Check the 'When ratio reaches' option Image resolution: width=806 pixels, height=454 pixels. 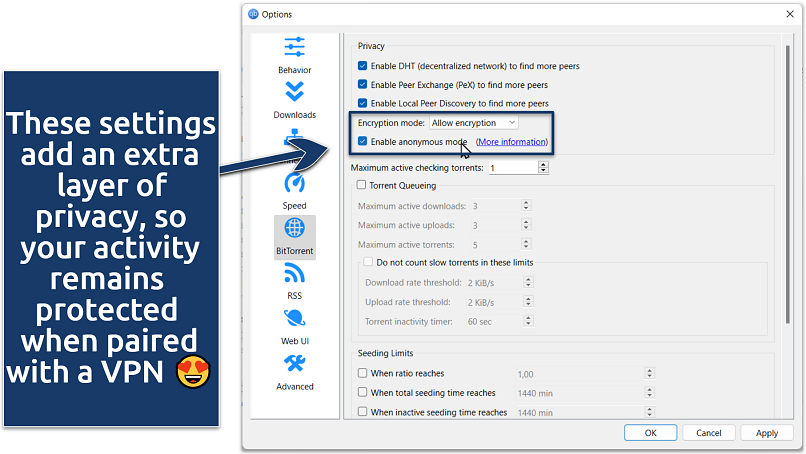[363, 373]
